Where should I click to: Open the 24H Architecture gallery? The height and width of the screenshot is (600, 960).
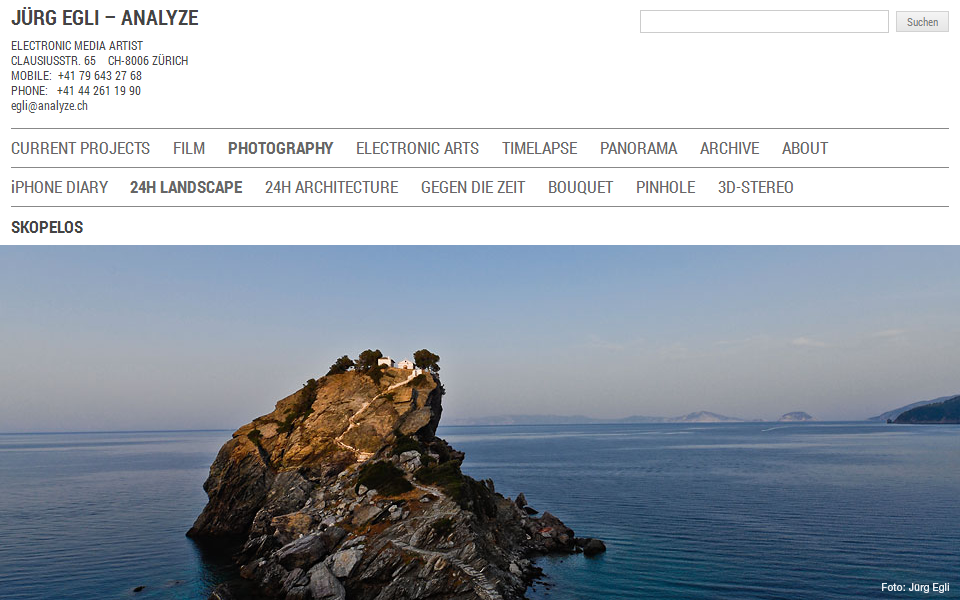(x=331, y=187)
